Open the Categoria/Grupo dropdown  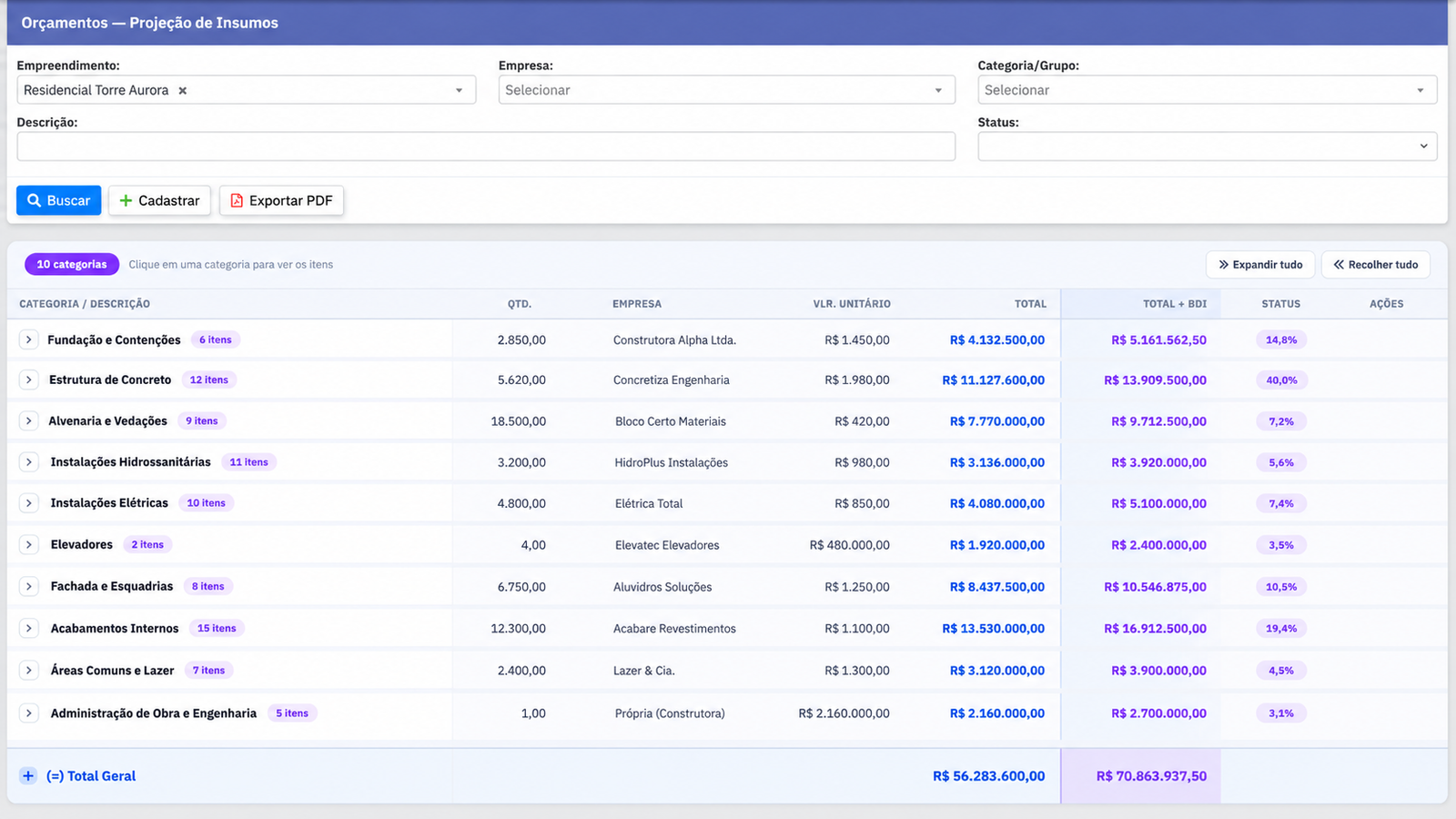1207,90
